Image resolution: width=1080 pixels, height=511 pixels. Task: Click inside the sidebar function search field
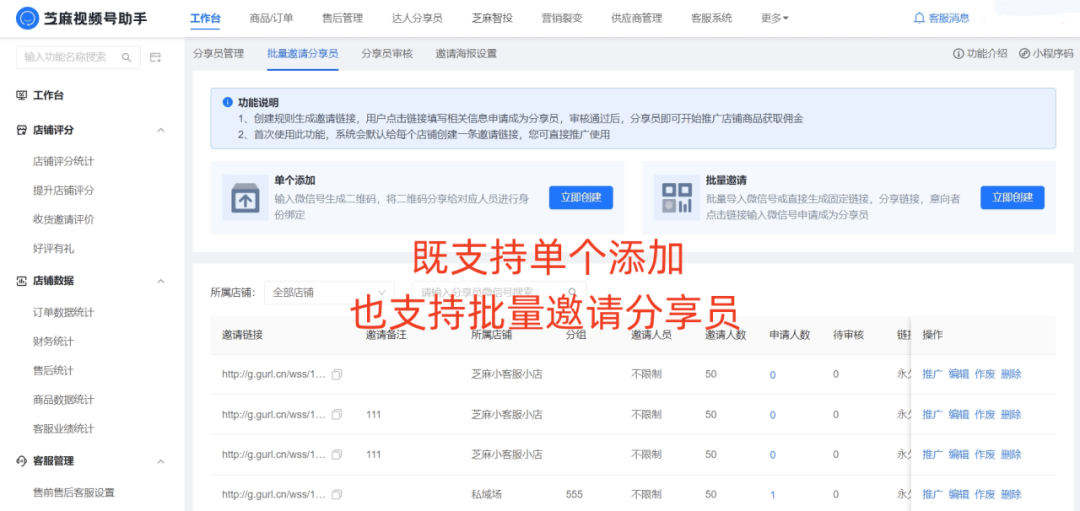[x=66, y=58]
